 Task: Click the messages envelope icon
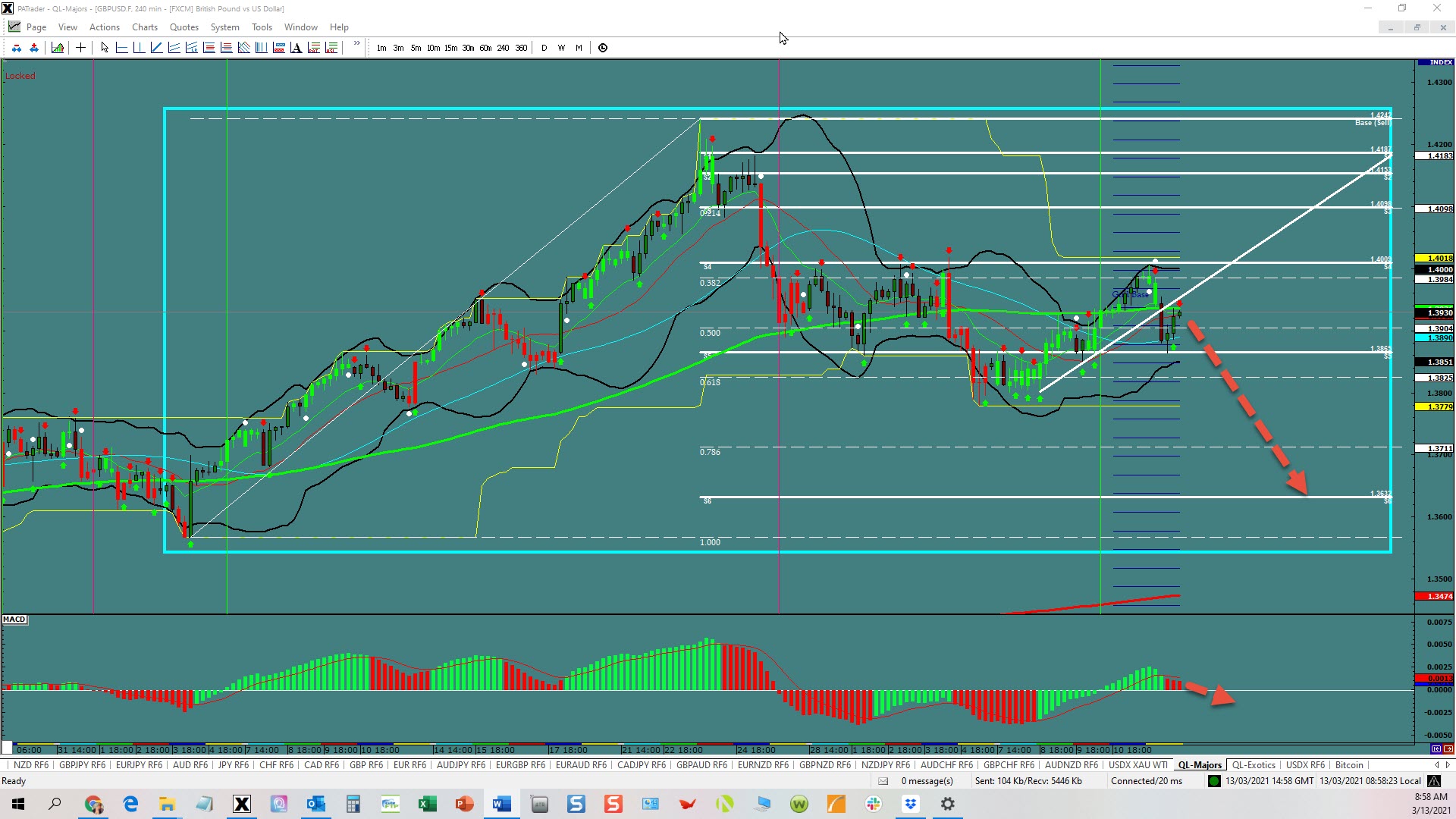point(883,781)
